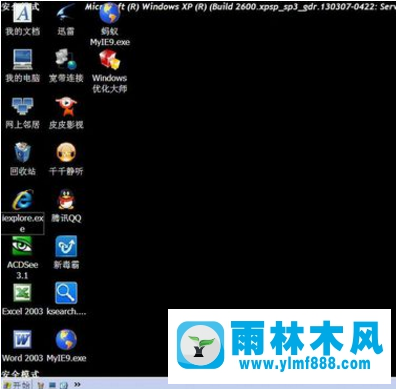
Task: Open the 我的电脑 desktop icon
Action: [23, 66]
